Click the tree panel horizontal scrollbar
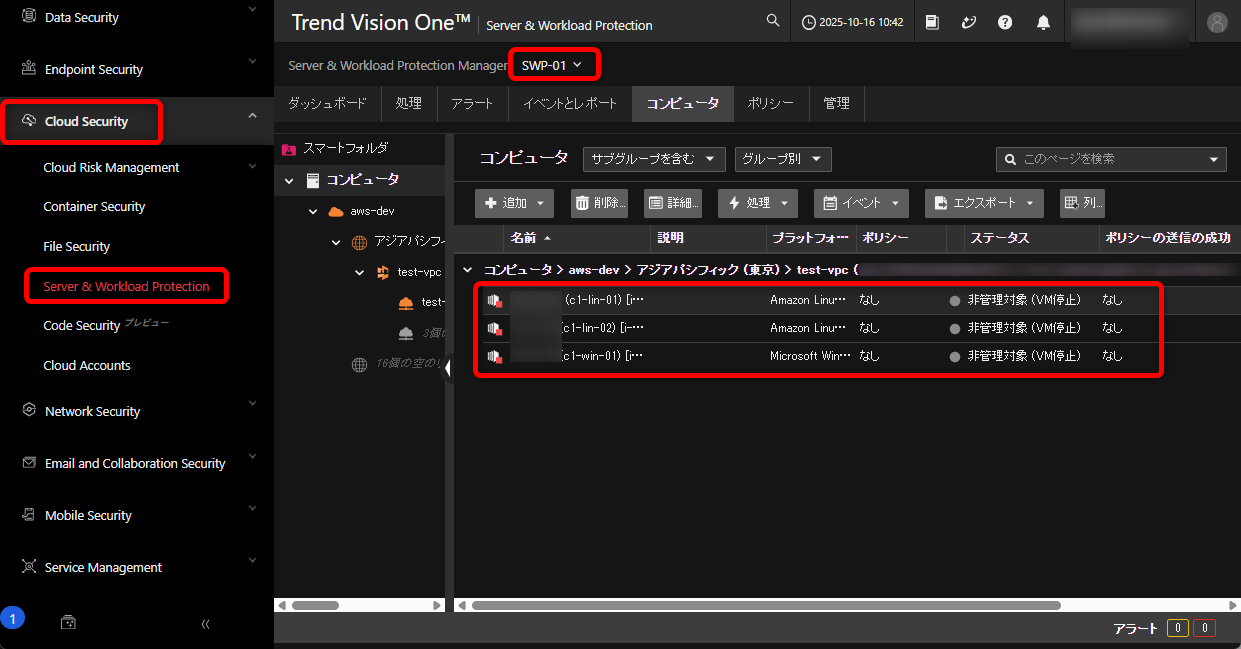Image resolution: width=1241 pixels, height=649 pixels. click(x=314, y=605)
